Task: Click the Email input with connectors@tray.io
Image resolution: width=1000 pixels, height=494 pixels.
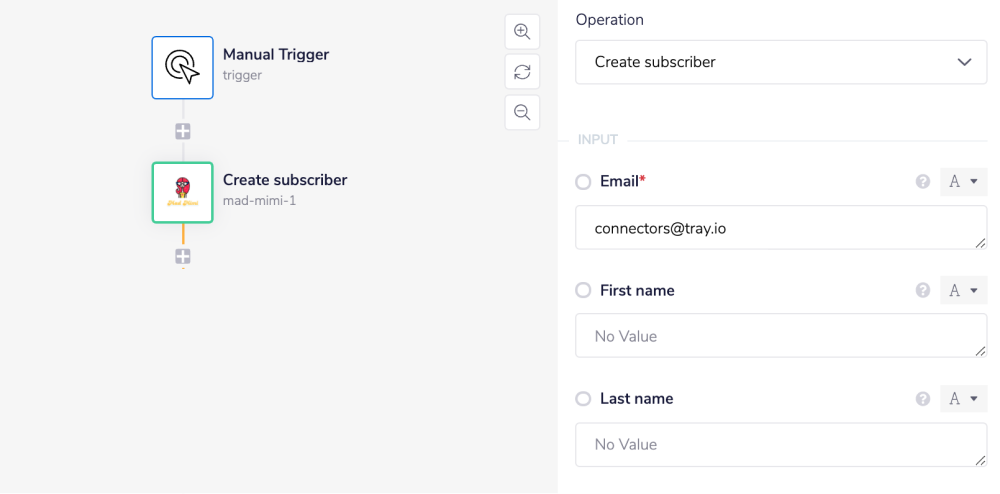Action: 780,228
